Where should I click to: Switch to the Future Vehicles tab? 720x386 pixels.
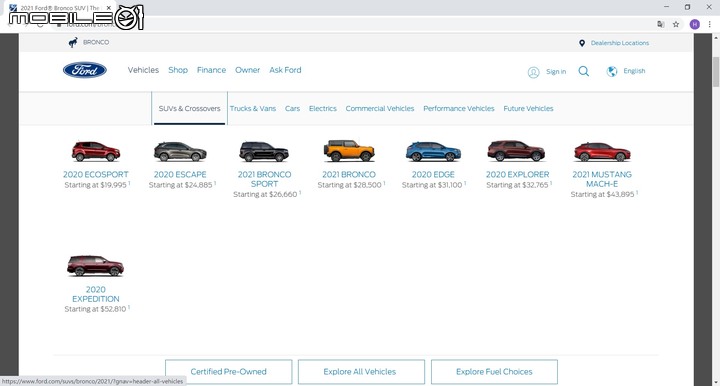tap(528, 108)
